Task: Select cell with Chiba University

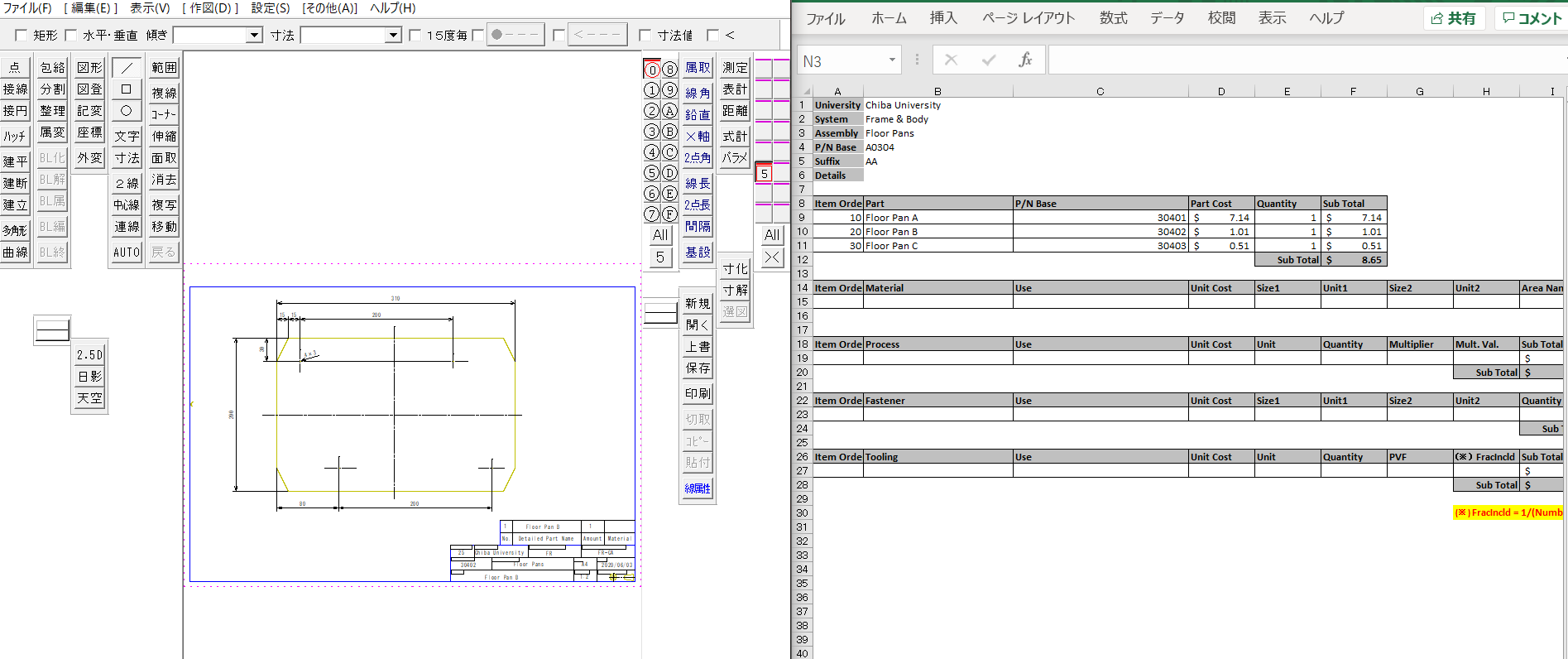Action: (938, 105)
